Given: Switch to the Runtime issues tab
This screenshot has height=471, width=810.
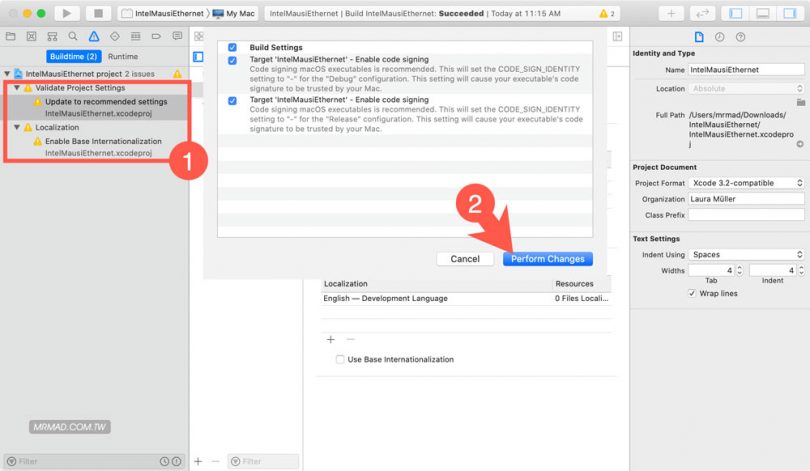Looking at the screenshot, I should (x=123, y=56).
